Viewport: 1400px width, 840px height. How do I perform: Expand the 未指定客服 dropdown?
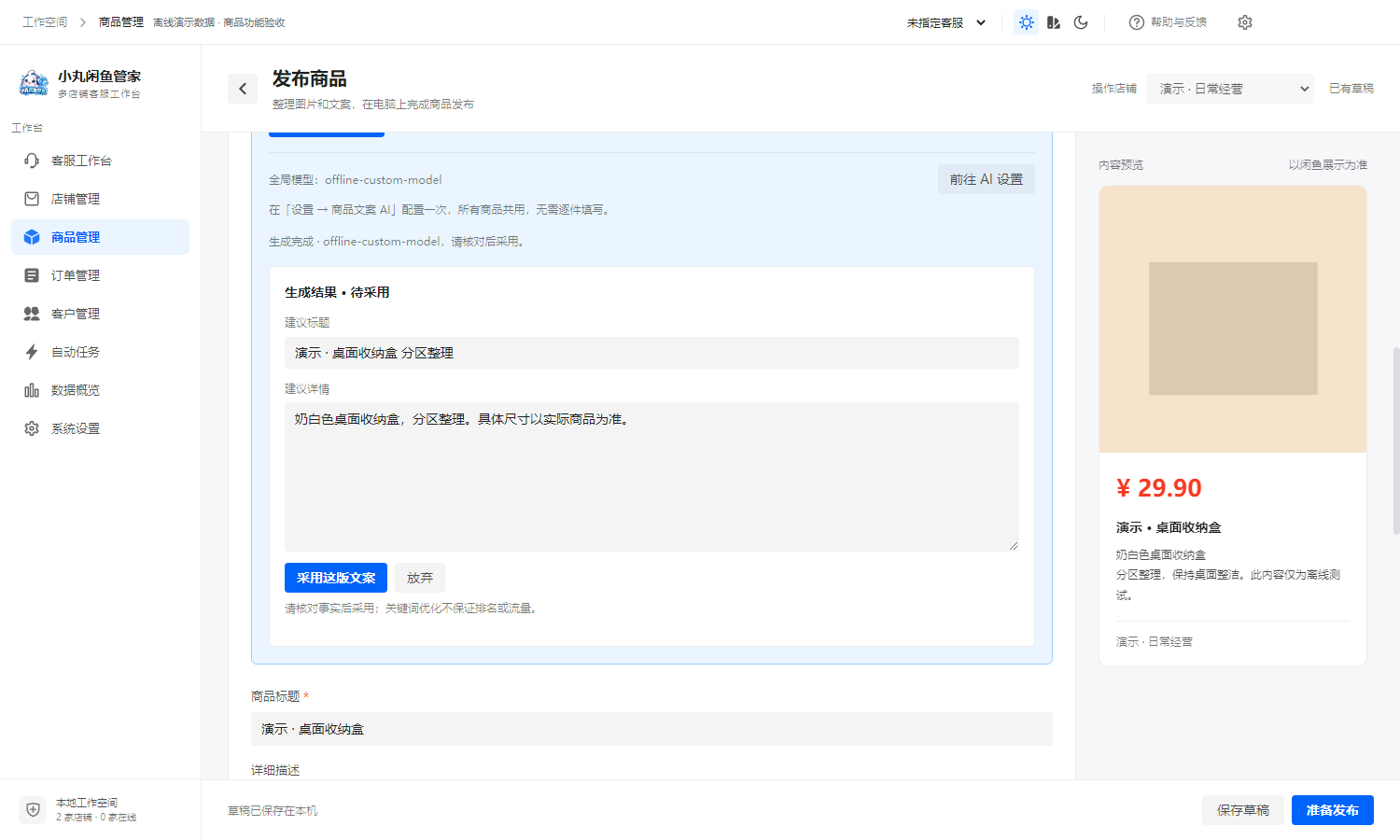point(946,22)
